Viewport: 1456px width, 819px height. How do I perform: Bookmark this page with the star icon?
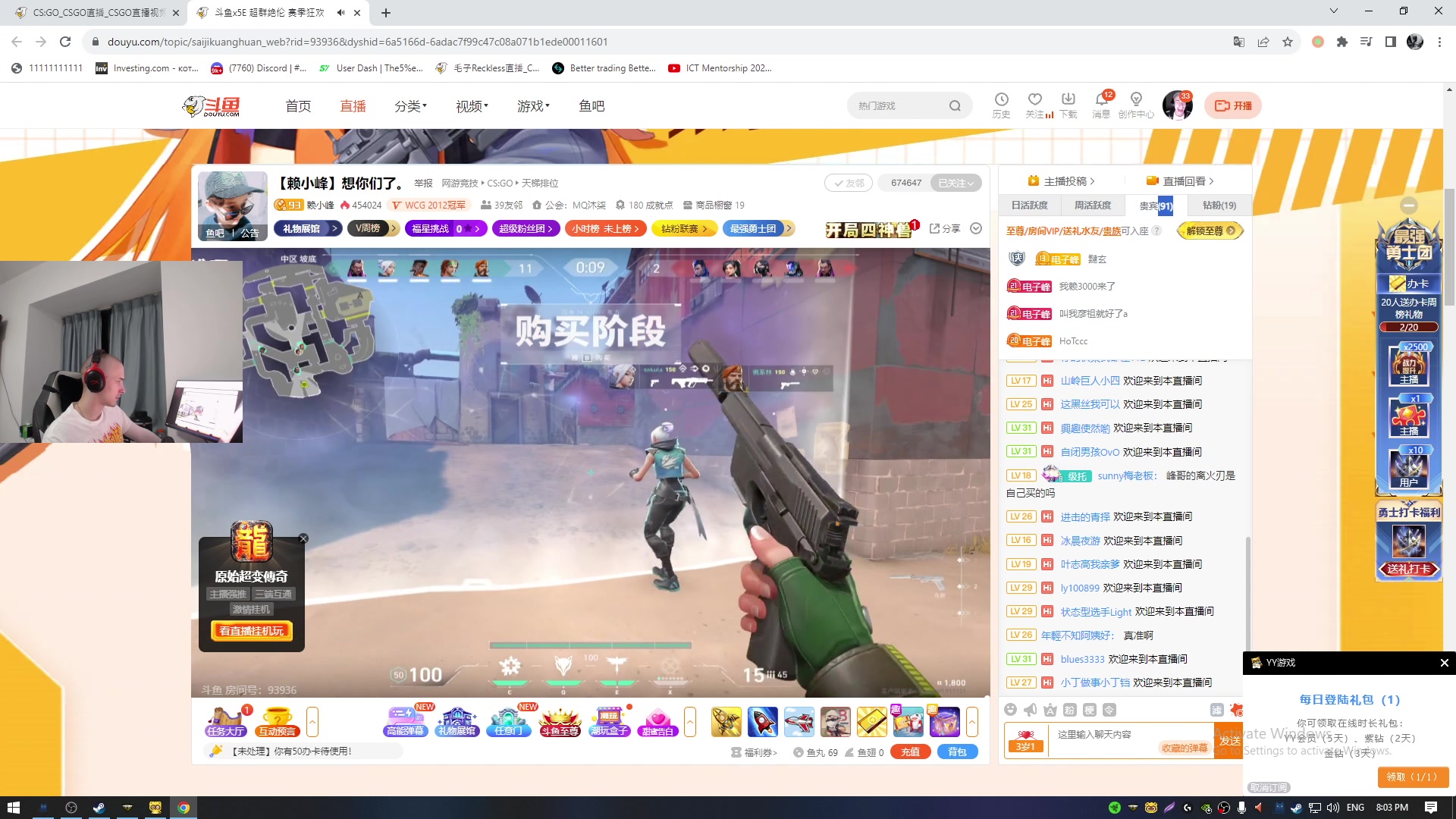pyautogui.click(x=1288, y=42)
